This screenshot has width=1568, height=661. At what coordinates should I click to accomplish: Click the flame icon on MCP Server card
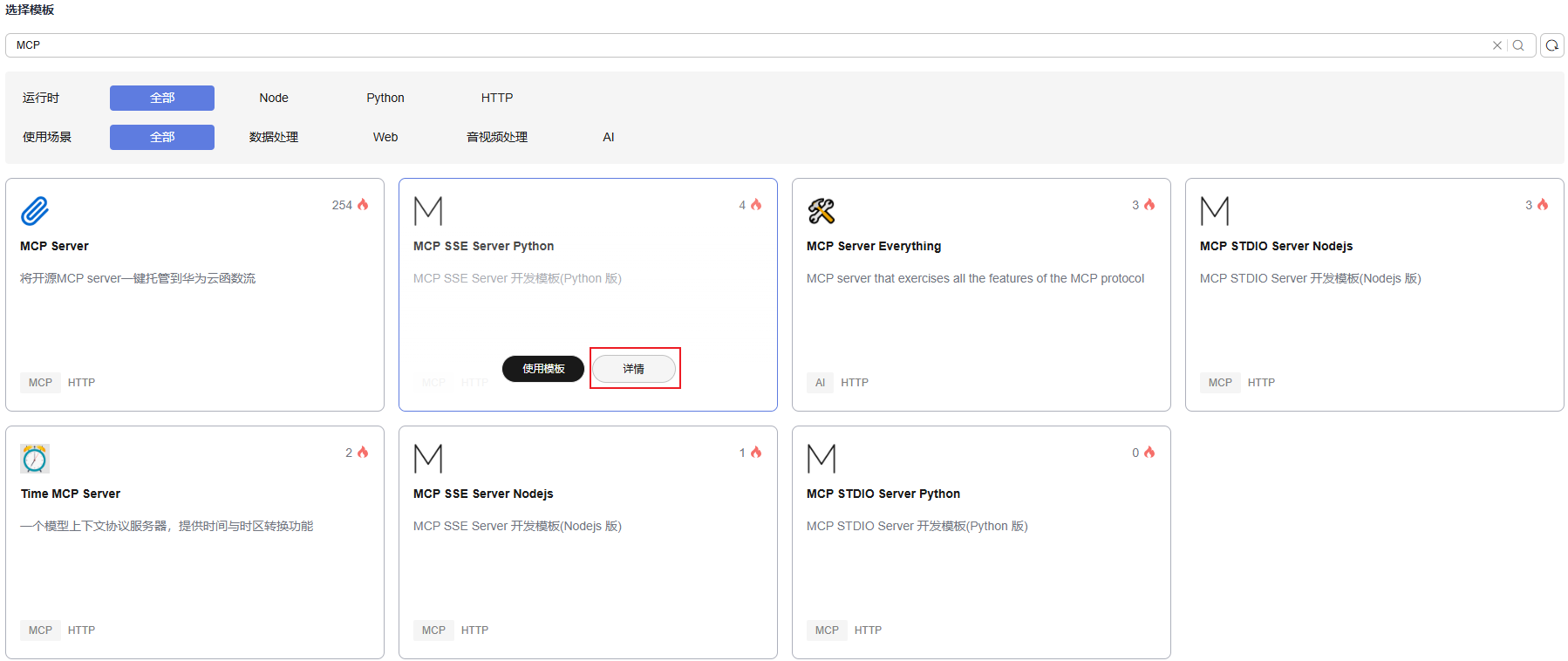[x=363, y=205]
